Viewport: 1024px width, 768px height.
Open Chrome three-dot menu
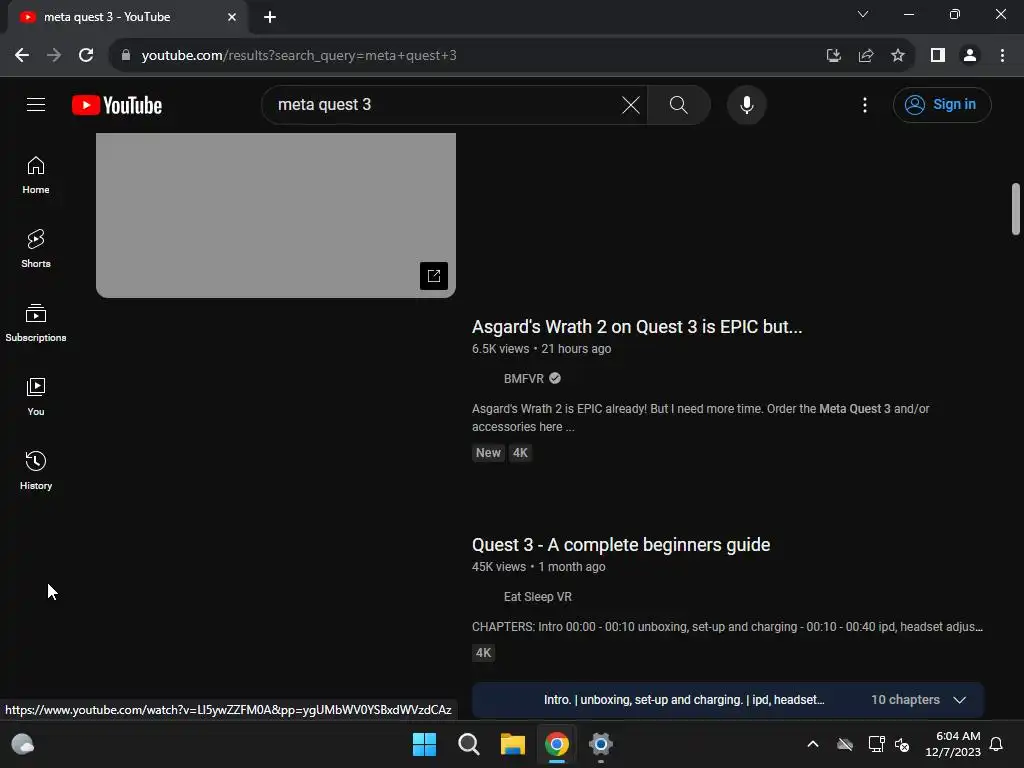[x=1002, y=55]
